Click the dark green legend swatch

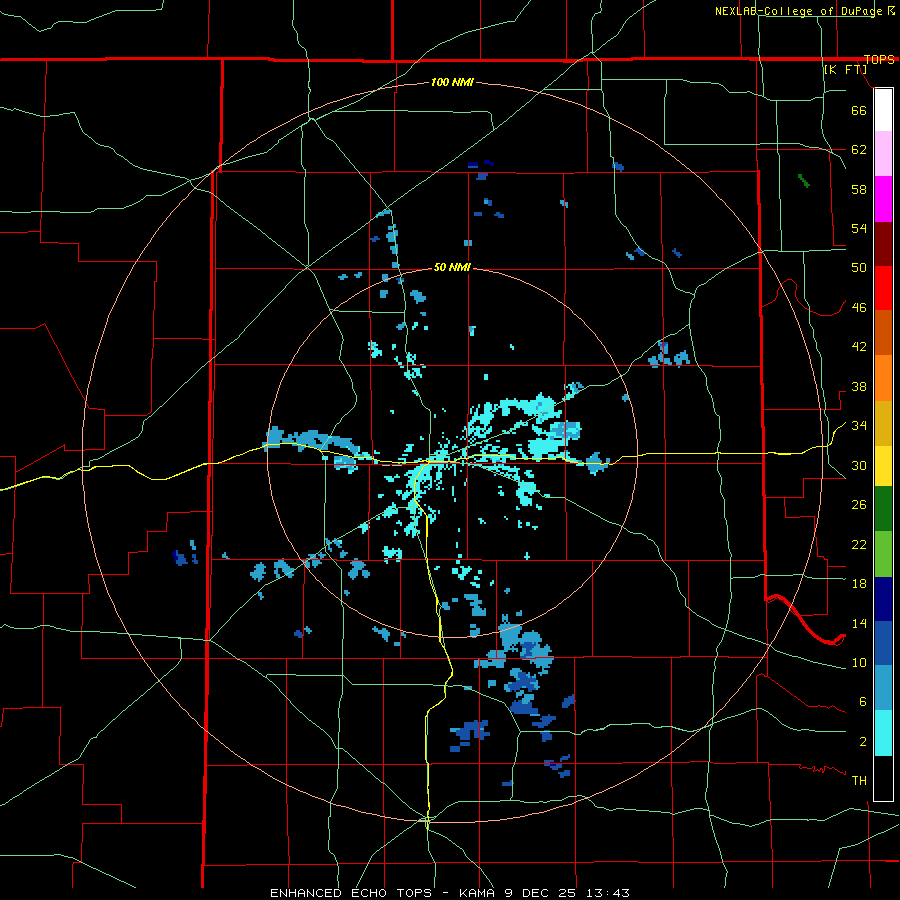pos(883,509)
